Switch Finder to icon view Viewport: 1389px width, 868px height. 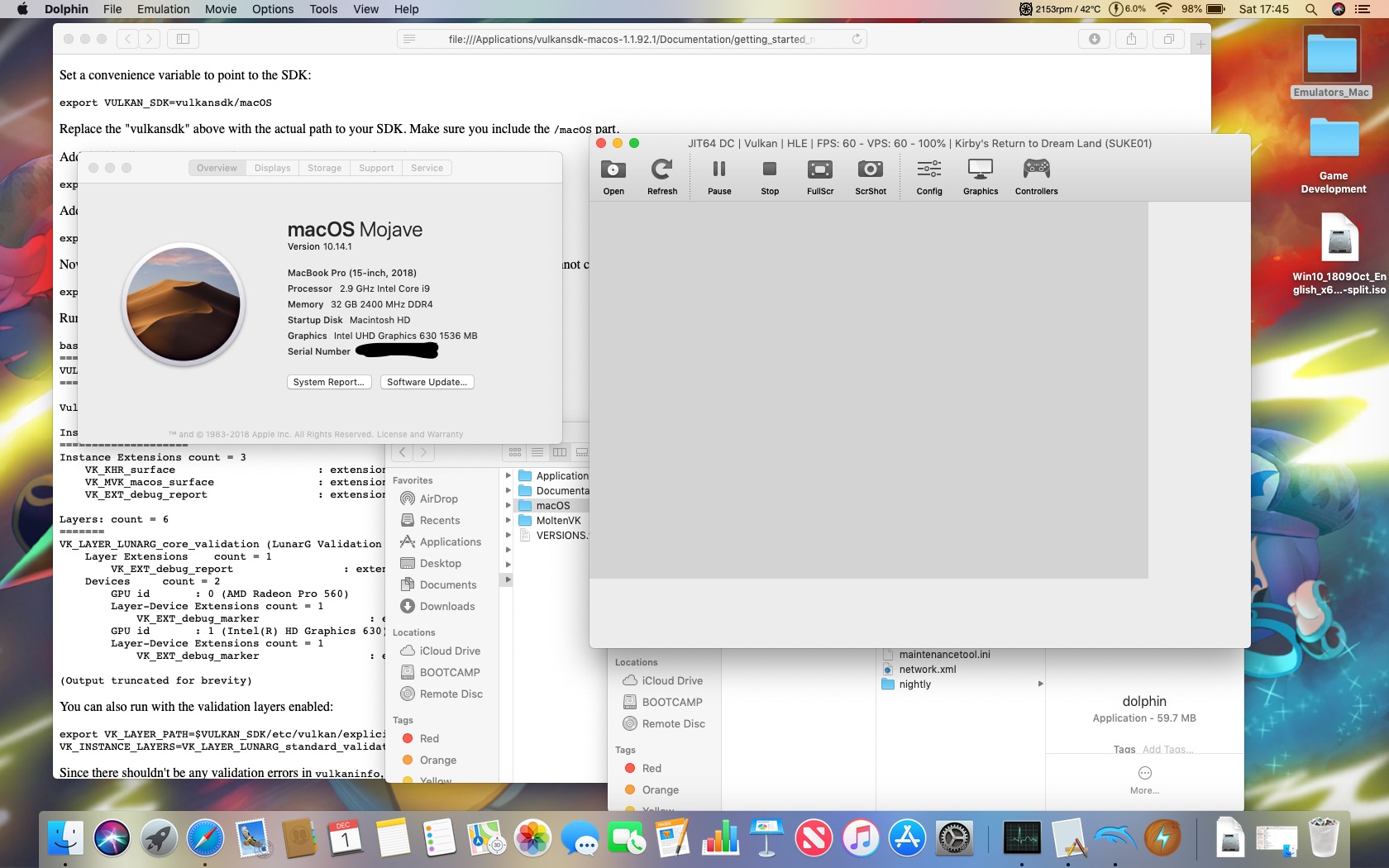tap(515, 452)
